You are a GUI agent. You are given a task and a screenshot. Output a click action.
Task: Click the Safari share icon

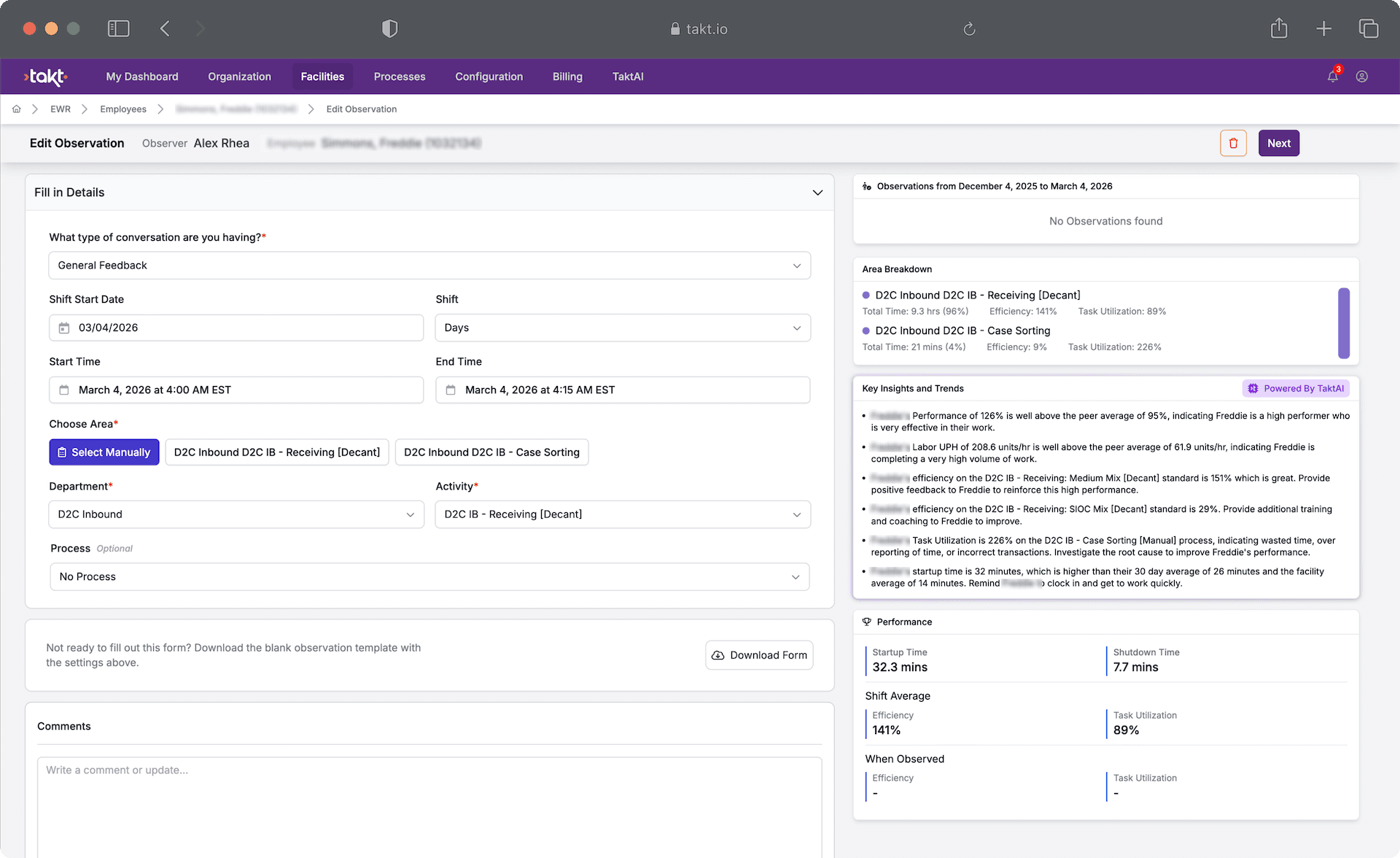1278,28
